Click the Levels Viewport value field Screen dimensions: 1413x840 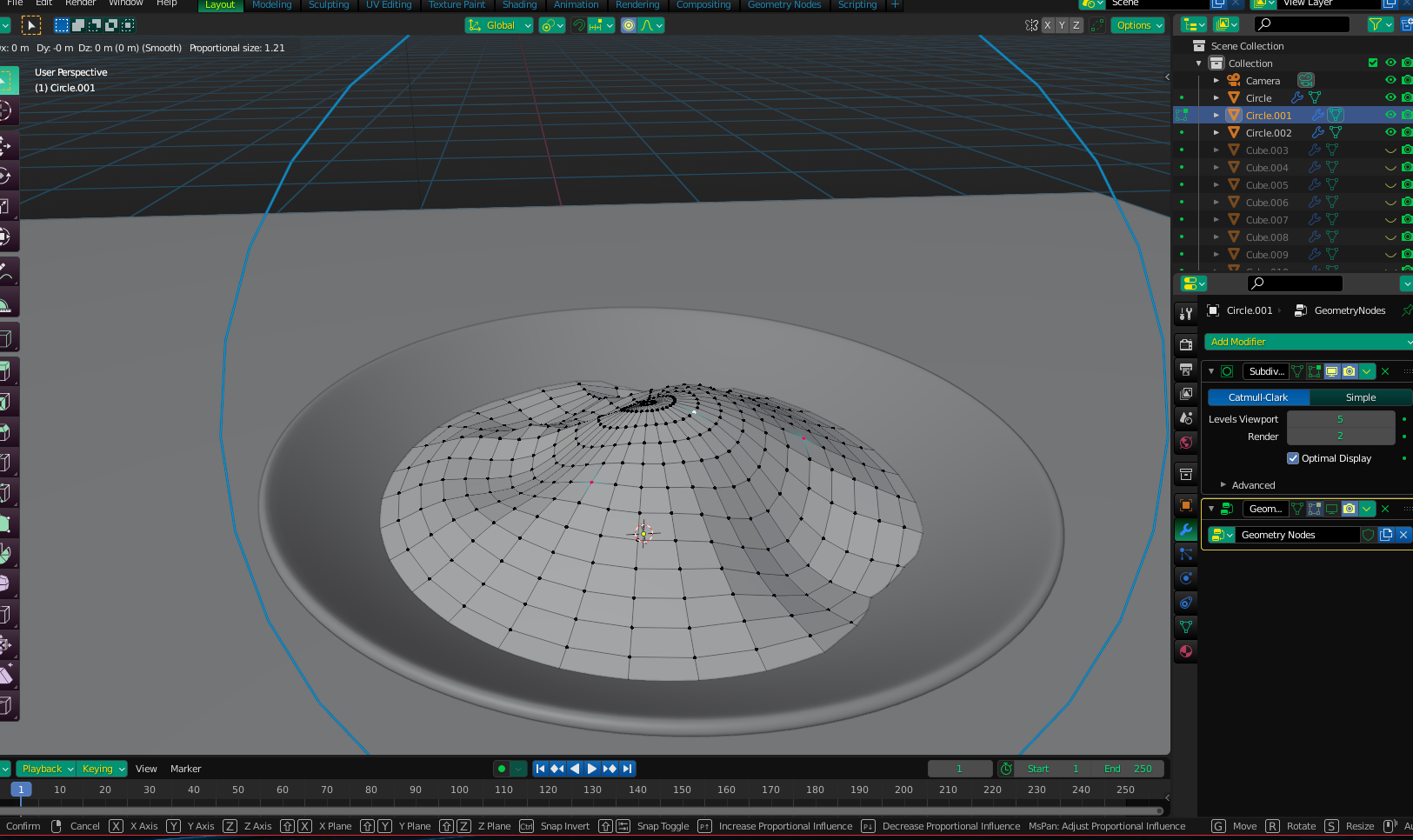[x=1340, y=419]
